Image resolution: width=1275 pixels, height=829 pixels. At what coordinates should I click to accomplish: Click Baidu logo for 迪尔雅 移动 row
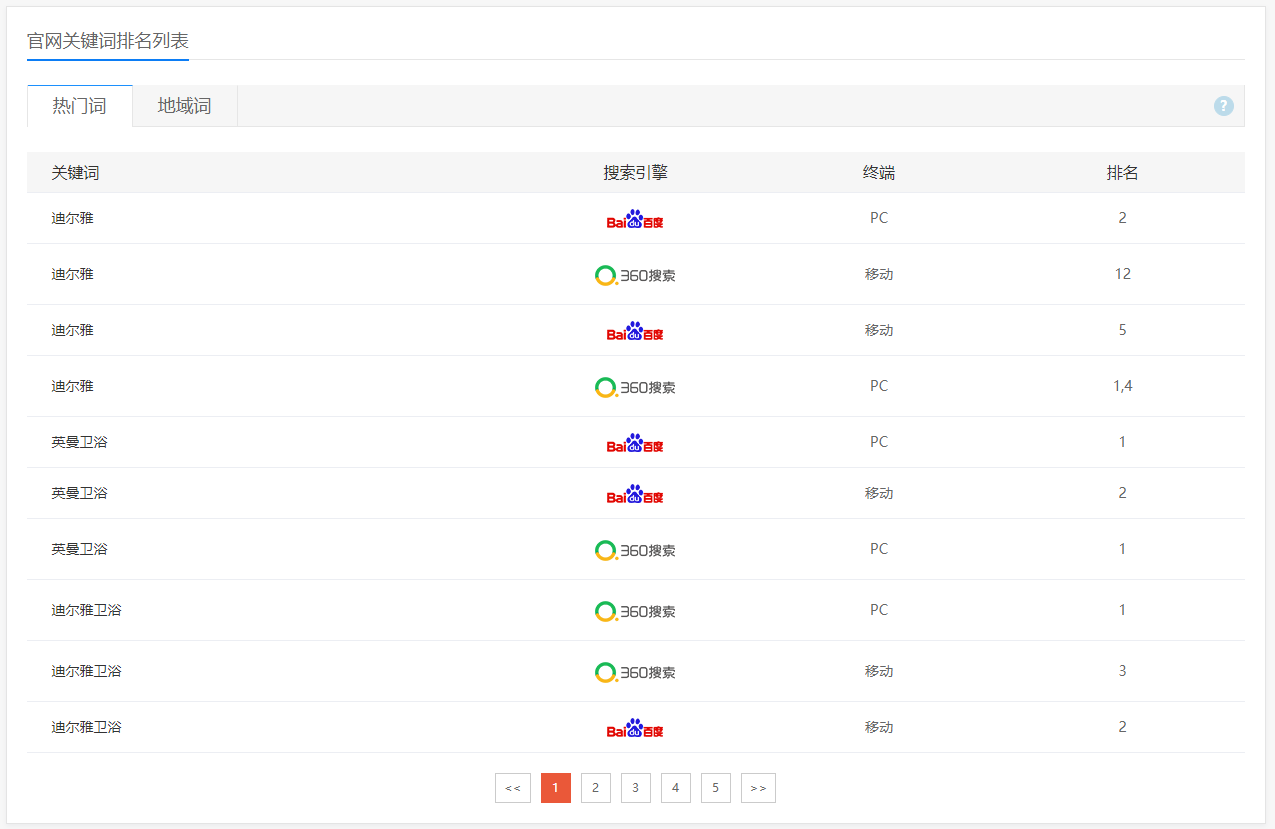pyautogui.click(x=635, y=331)
